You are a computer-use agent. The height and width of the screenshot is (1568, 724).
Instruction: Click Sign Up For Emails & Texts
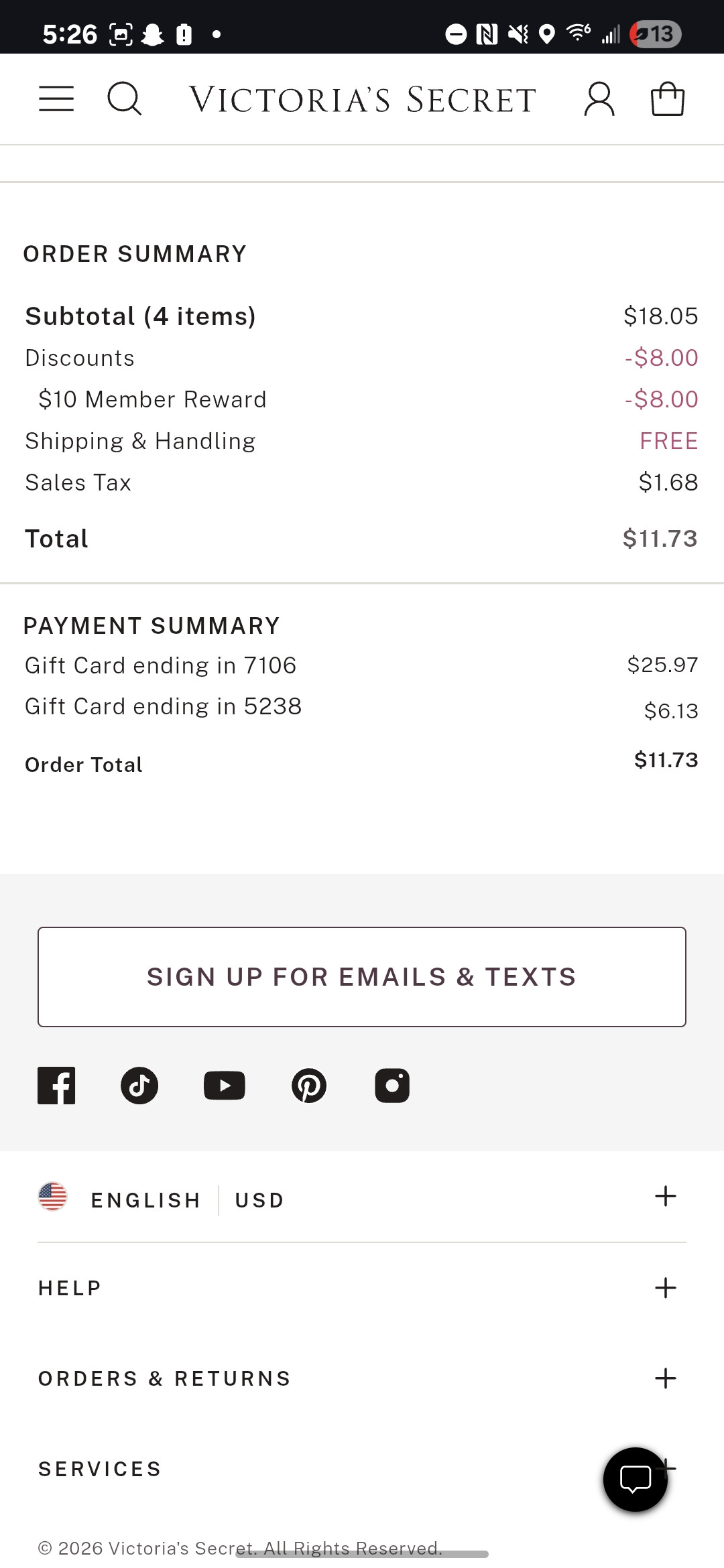362,977
